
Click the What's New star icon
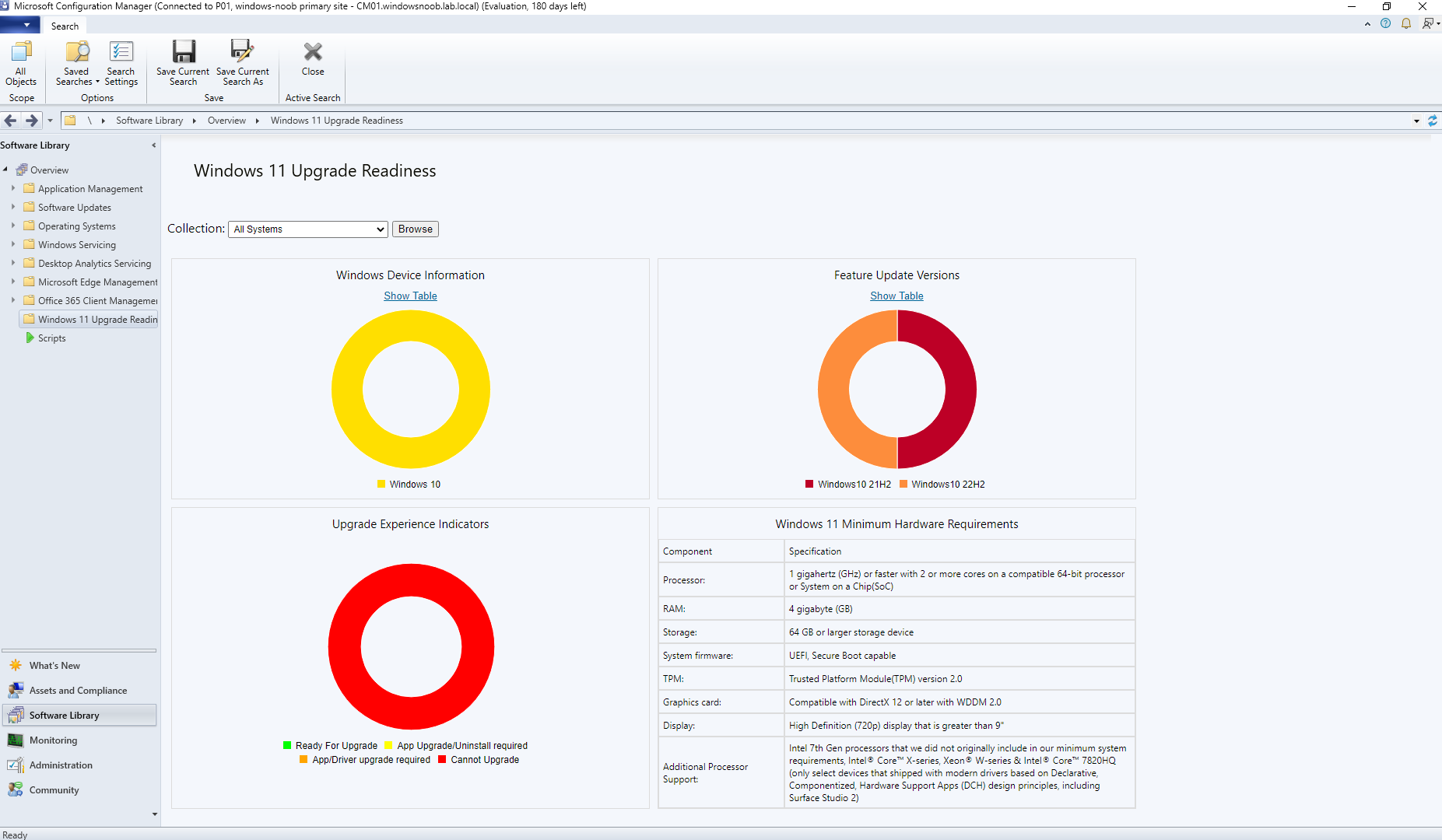pos(16,666)
